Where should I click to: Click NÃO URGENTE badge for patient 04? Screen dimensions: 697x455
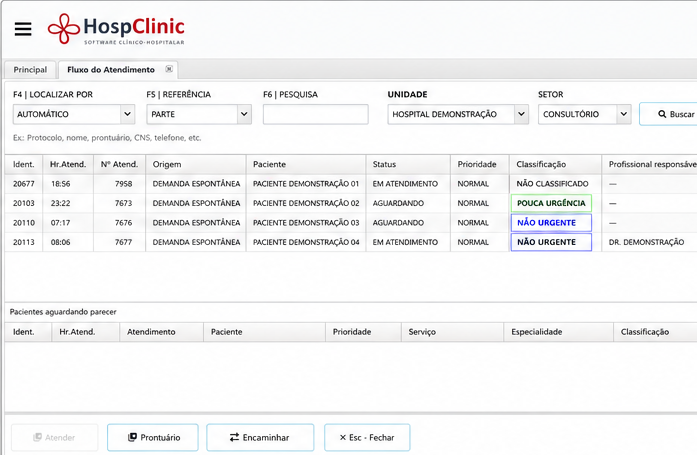click(551, 242)
